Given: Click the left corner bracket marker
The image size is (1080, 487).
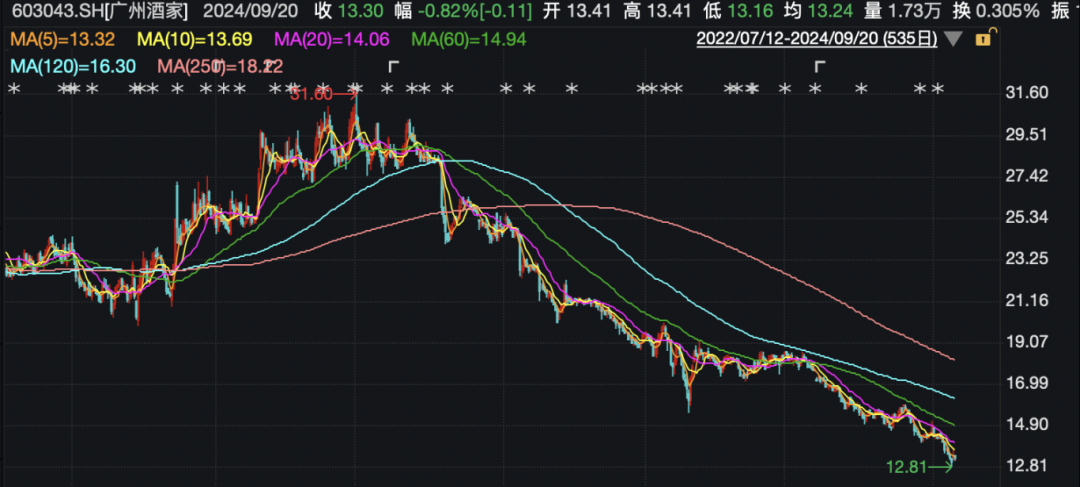Looking at the screenshot, I should 394,67.
